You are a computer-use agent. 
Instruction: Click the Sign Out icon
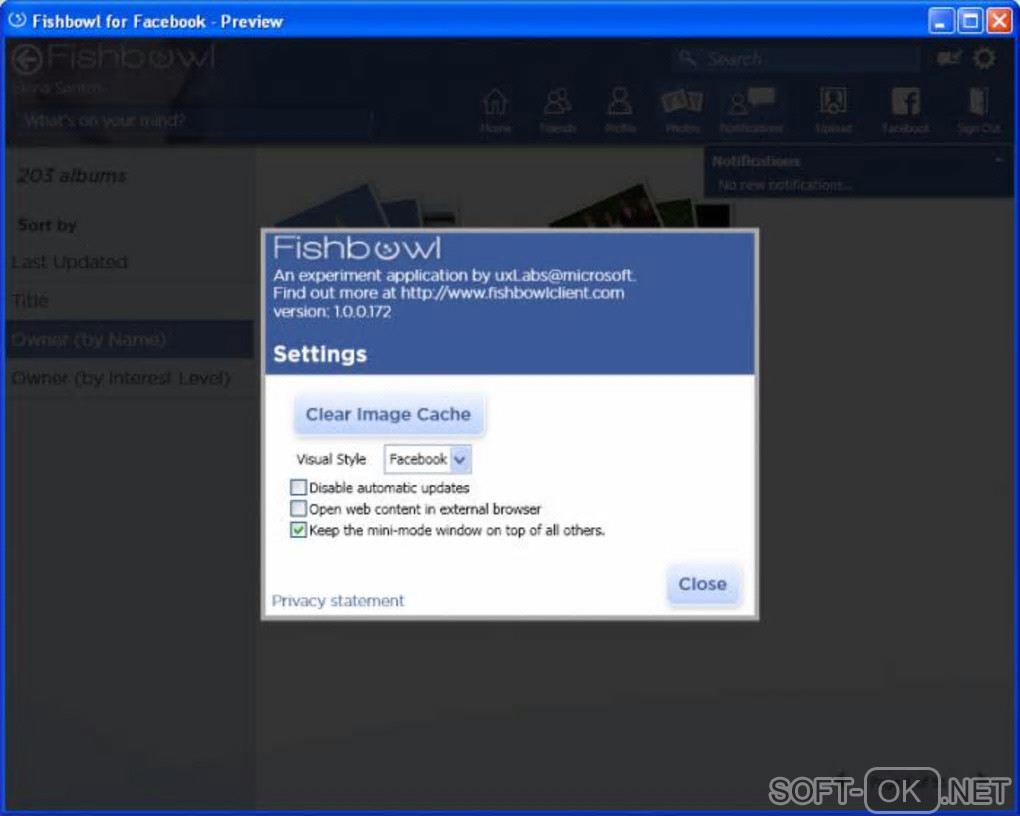(978, 110)
